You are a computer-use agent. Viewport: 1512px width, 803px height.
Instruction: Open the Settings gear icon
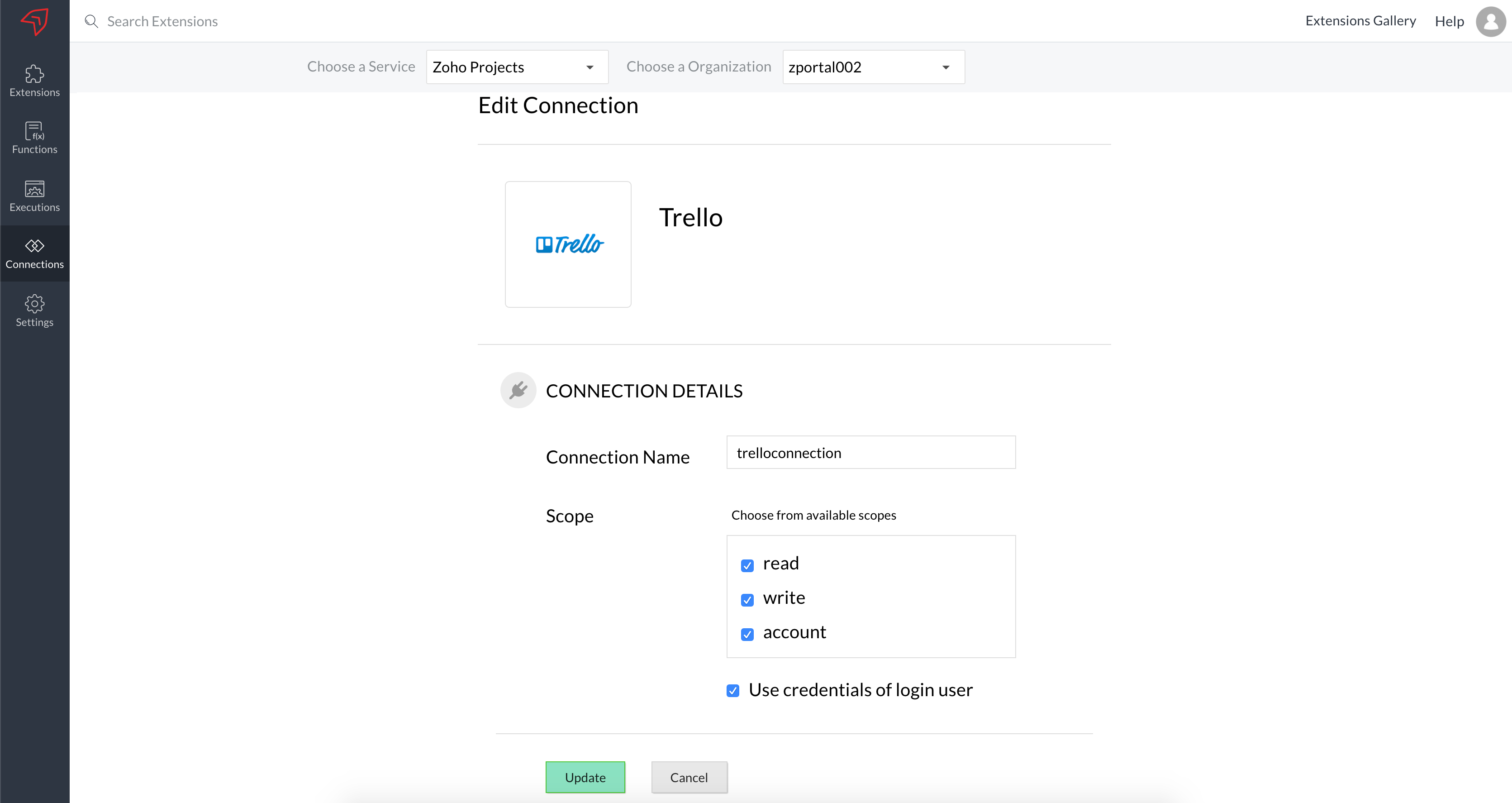[35, 303]
